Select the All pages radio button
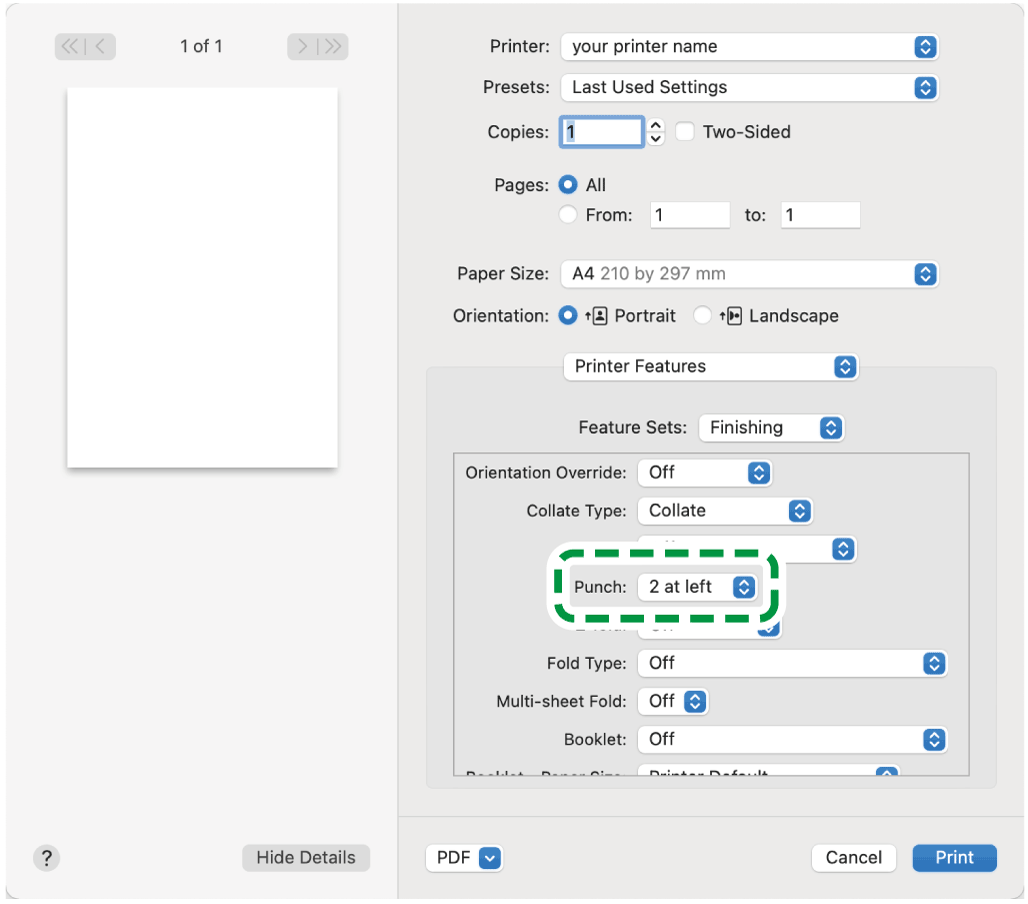The image size is (1028, 904). [568, 185]
